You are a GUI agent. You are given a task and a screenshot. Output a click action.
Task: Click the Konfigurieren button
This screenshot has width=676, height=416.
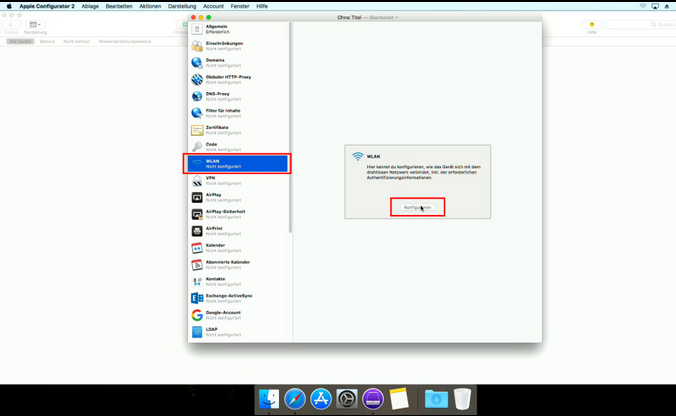[x=417, y=207]
